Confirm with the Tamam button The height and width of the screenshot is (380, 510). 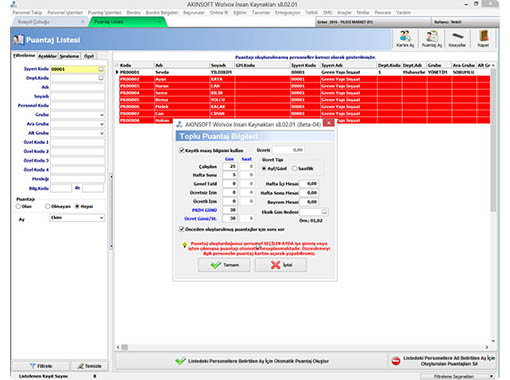click(x=224, y=265)
